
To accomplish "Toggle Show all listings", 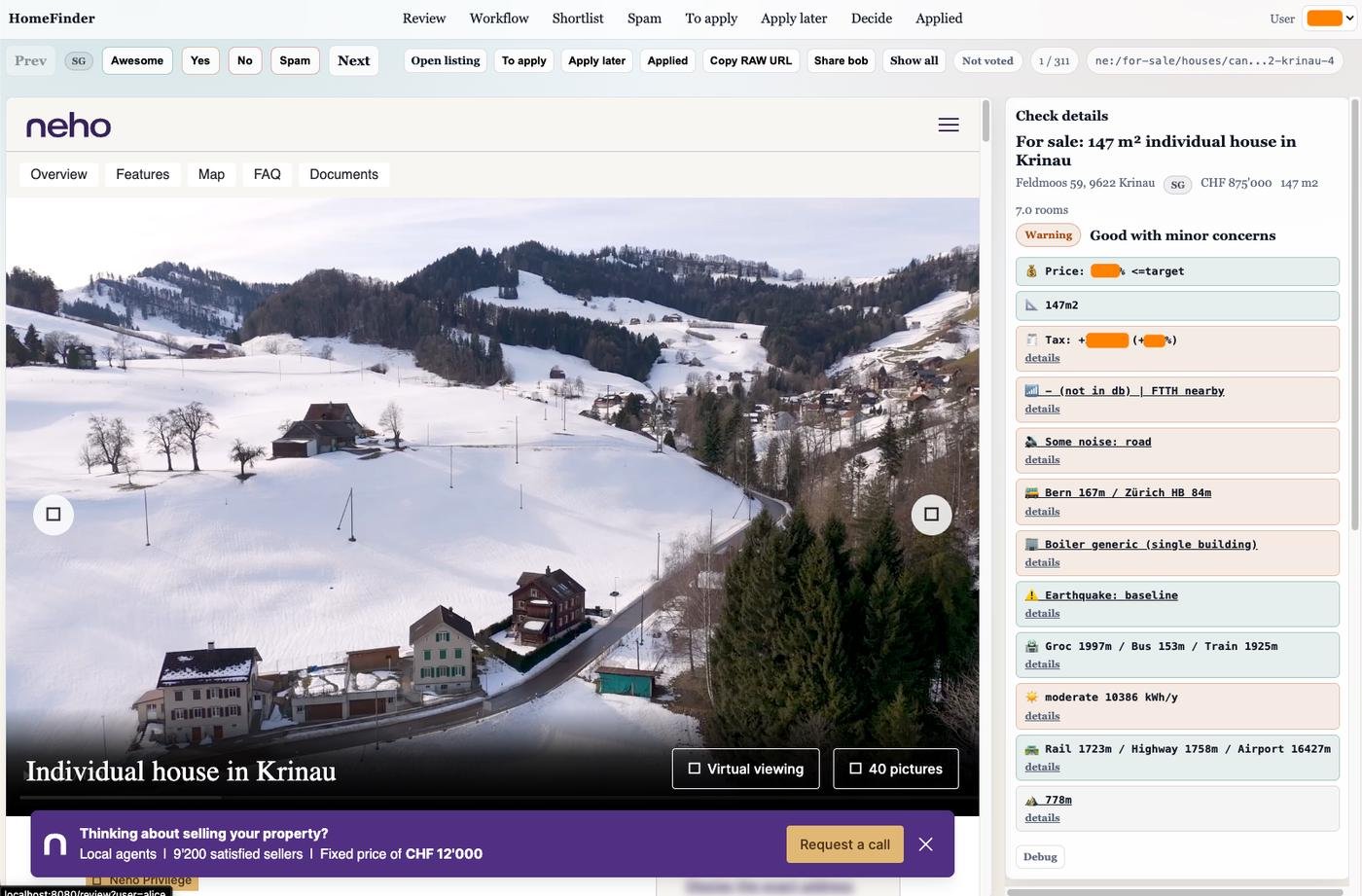I will 914,60.
